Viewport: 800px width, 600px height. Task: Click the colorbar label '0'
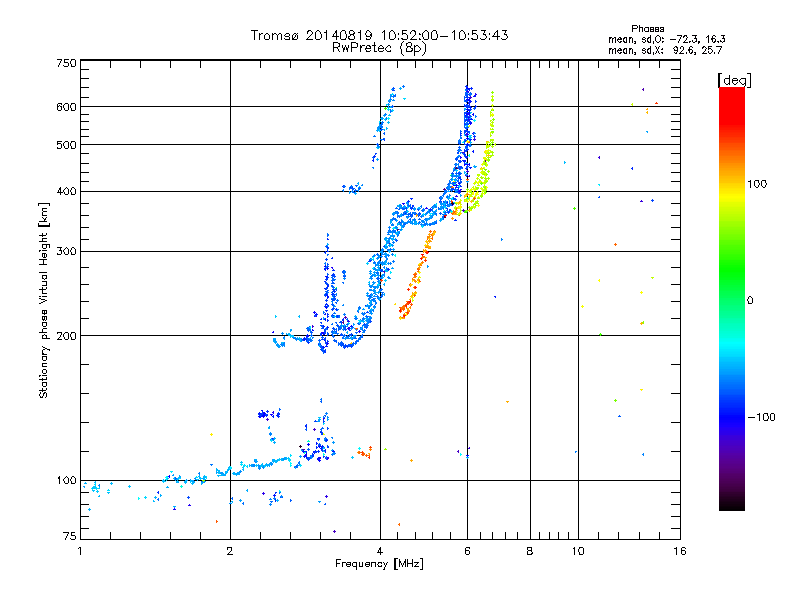(750, 301)
